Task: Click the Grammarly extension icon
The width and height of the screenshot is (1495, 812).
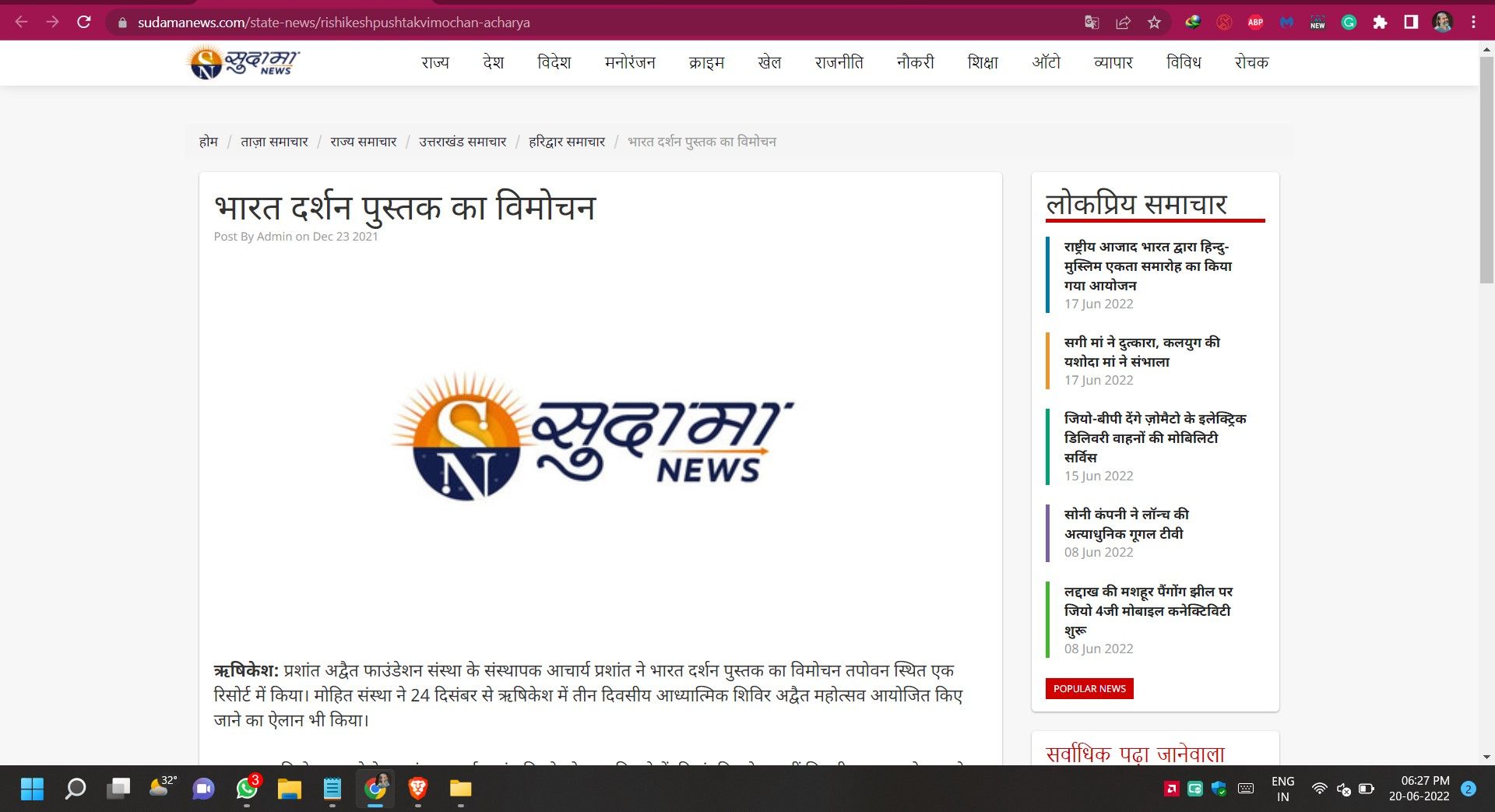Action: click(x=1349, y=23)
